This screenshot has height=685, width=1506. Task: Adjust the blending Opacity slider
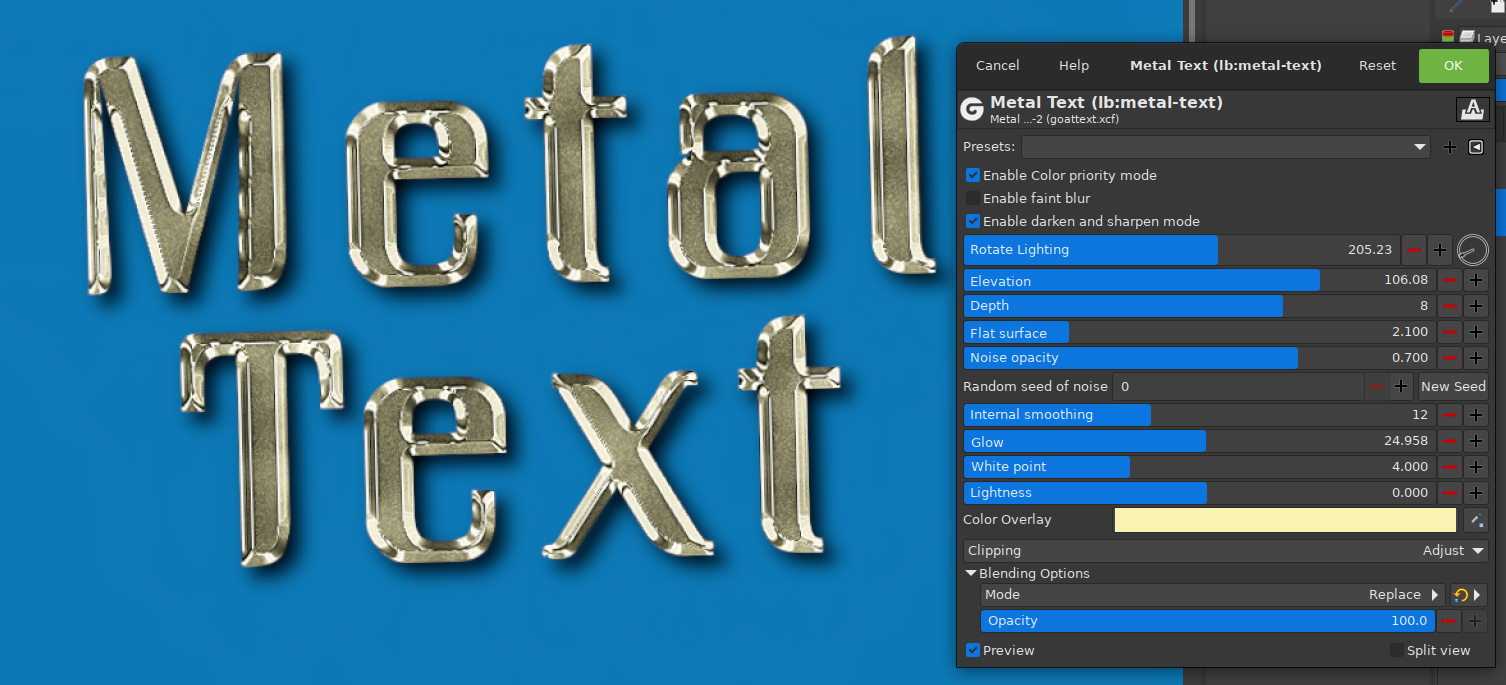coord(1208,621)
